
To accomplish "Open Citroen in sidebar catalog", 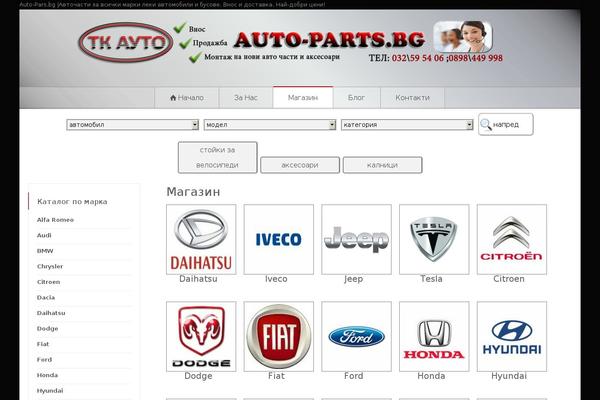I will pyautogui.click(x=48, y=282).
